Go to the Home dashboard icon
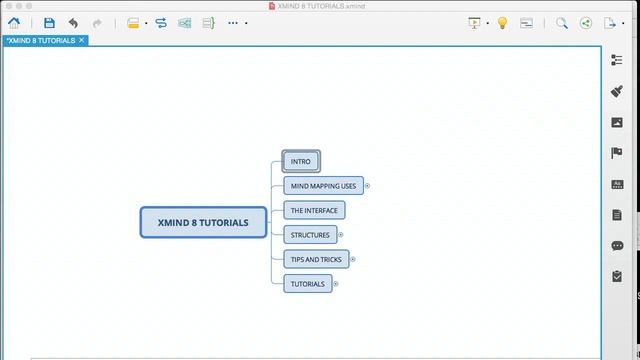 tap(14, 23)
